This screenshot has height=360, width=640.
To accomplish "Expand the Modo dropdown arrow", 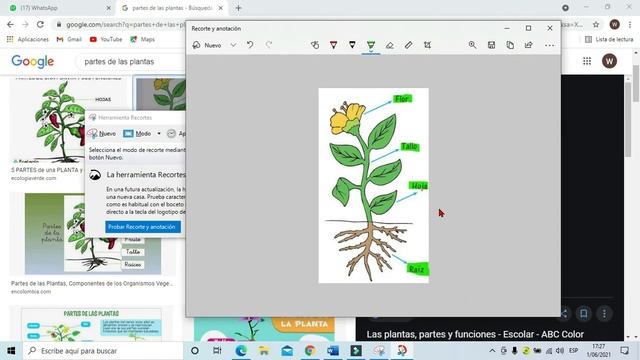I will (x=159, y=133).
